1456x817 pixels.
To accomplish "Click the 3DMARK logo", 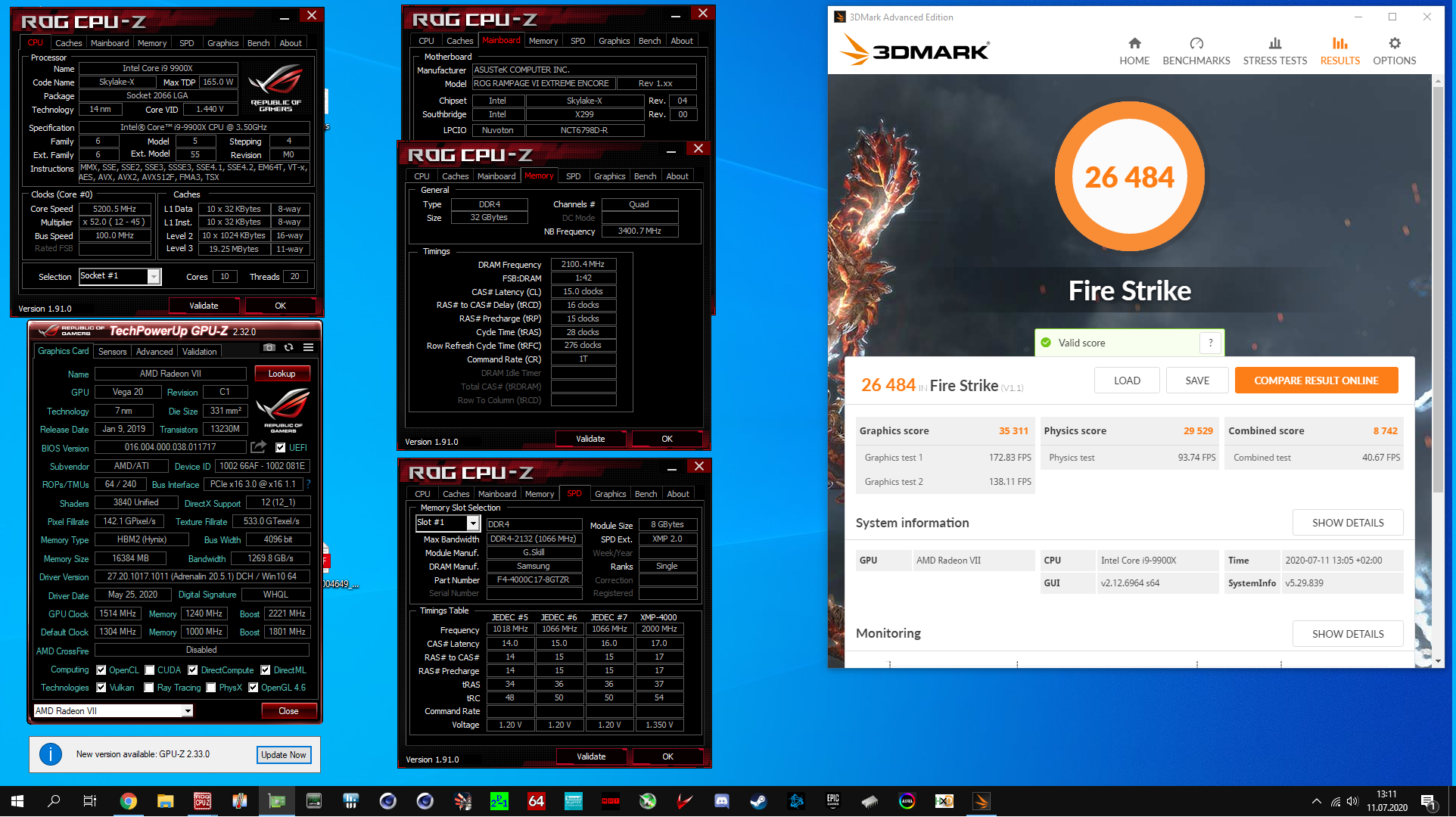I will point(914,51).
